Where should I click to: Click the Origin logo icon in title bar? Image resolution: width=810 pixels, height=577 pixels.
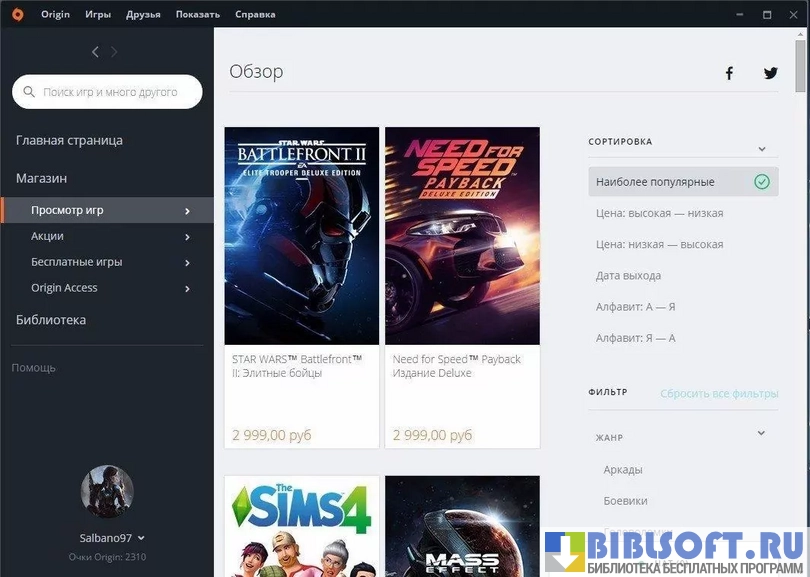point(17,14)
